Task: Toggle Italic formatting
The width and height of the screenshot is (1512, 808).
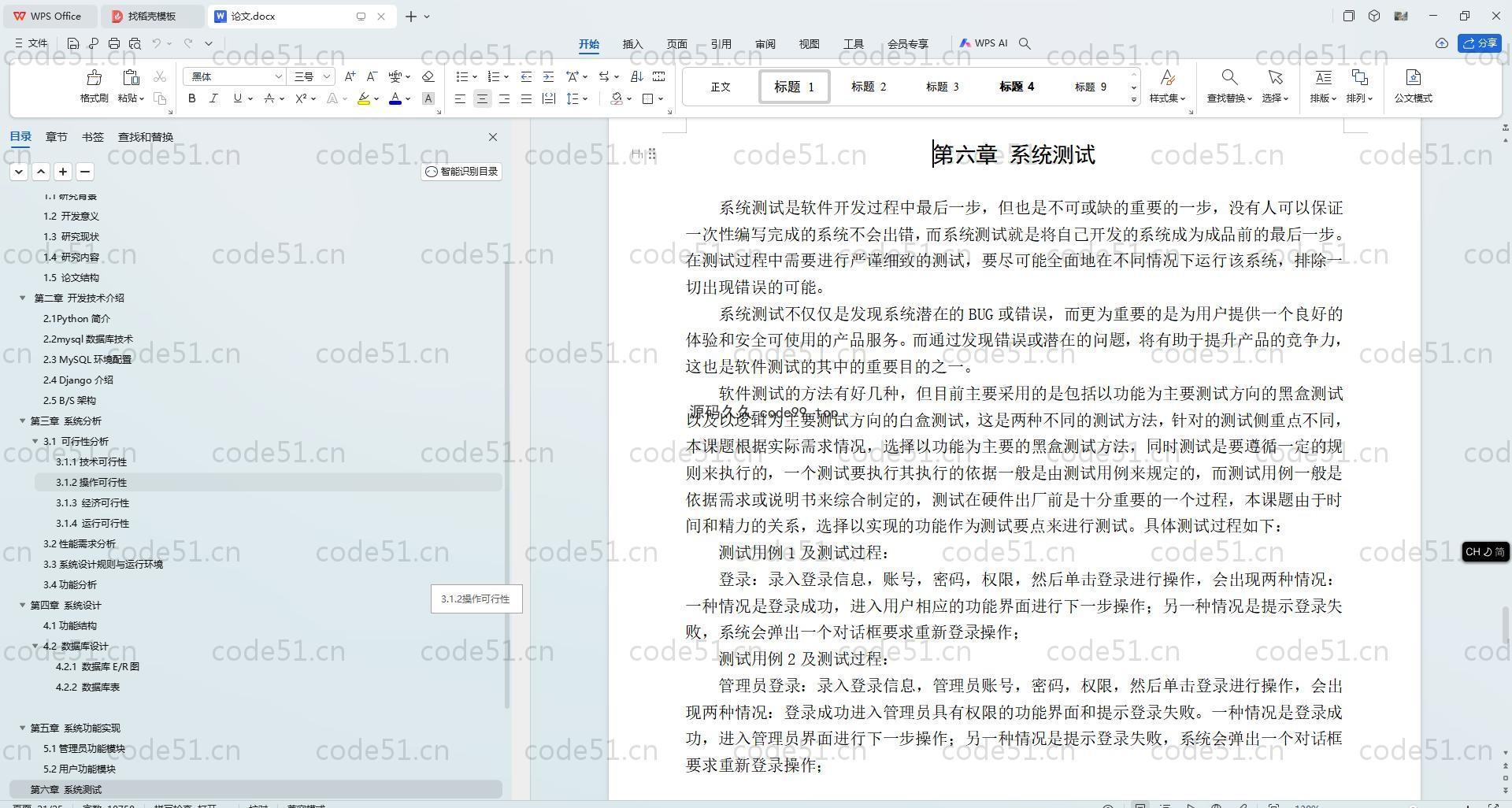Action: pyautogui.click(x=213, y=98)
